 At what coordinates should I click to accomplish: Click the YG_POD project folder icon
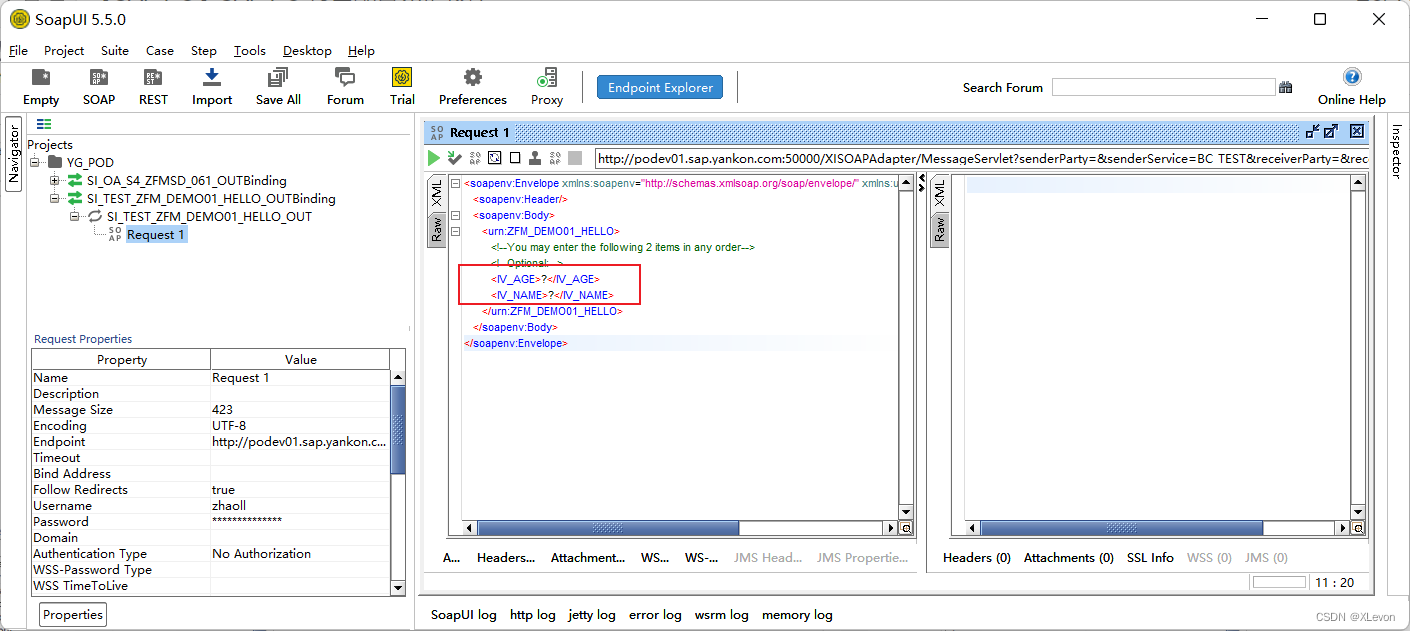54,162
